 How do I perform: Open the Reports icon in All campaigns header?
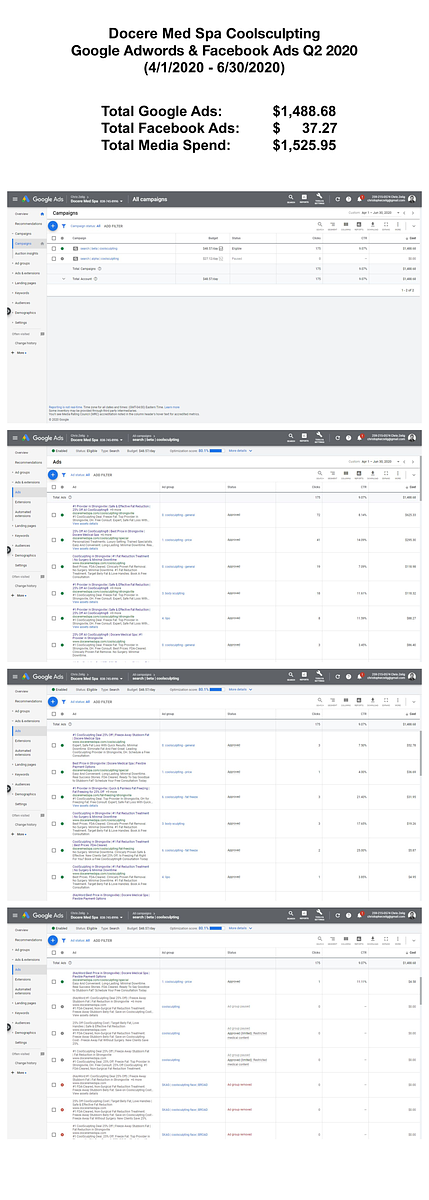(304, 197)
